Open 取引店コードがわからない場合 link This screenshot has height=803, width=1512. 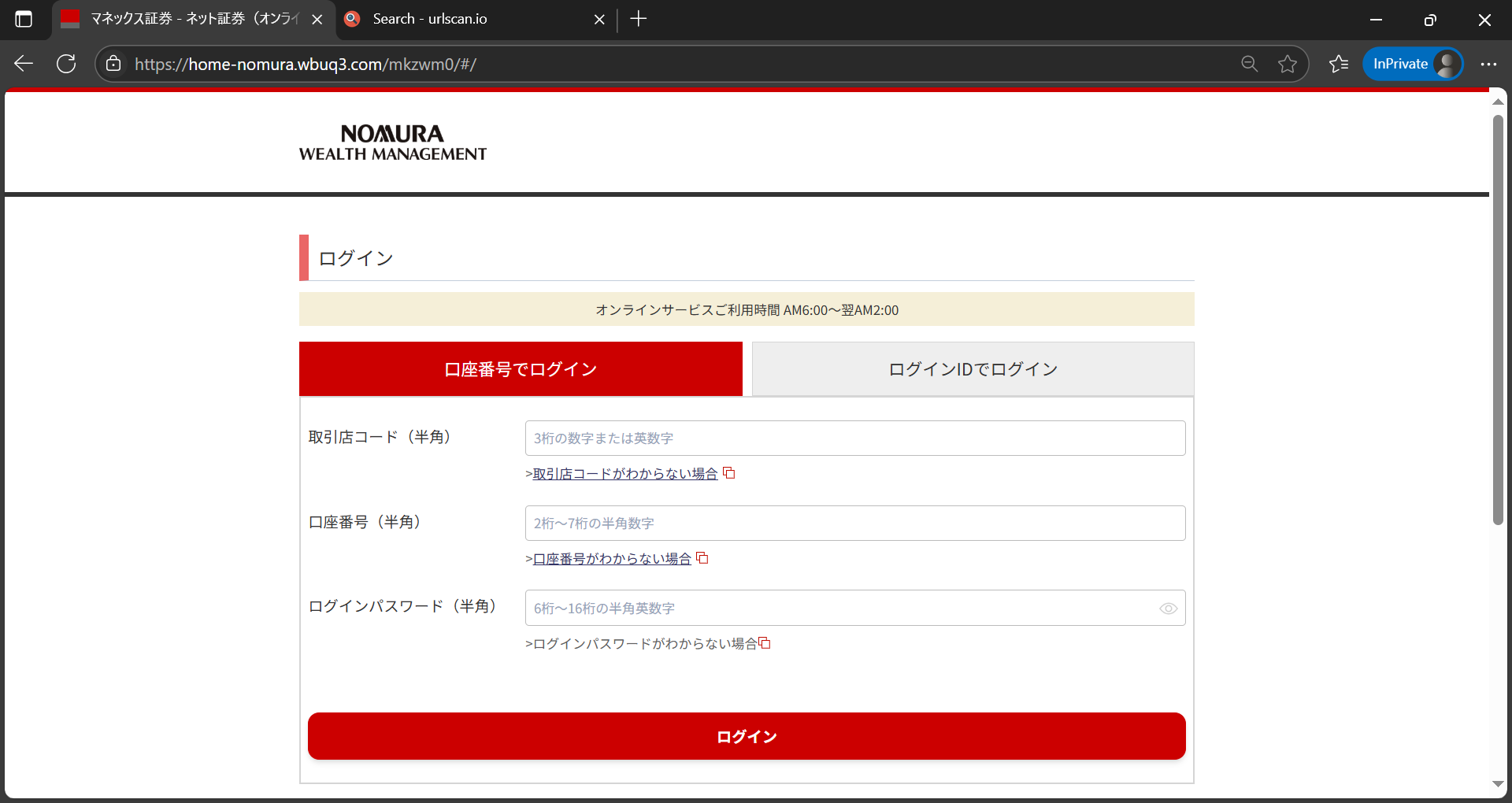coord(625,474)
